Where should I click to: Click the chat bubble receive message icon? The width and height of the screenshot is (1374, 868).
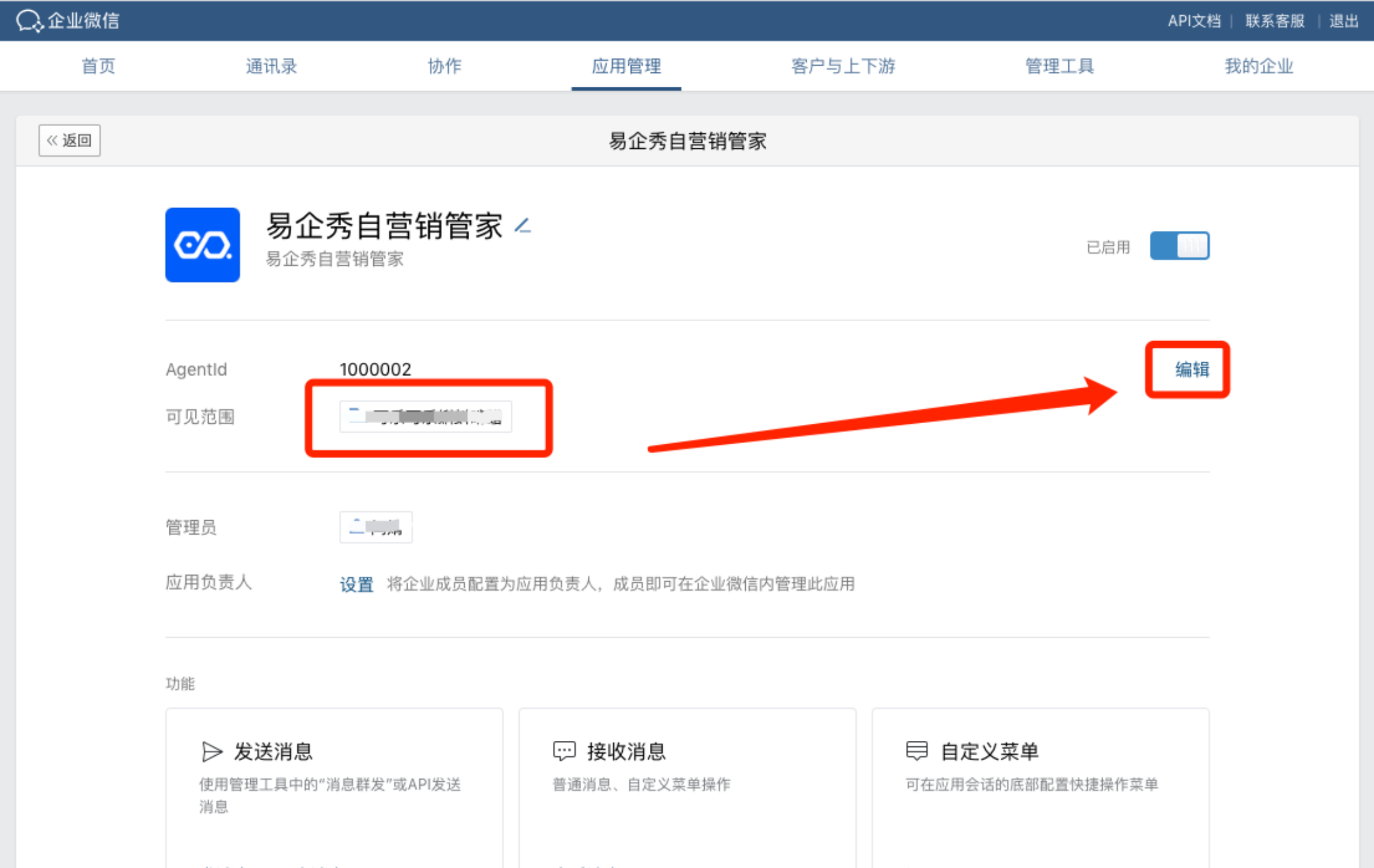click(564, 751)
